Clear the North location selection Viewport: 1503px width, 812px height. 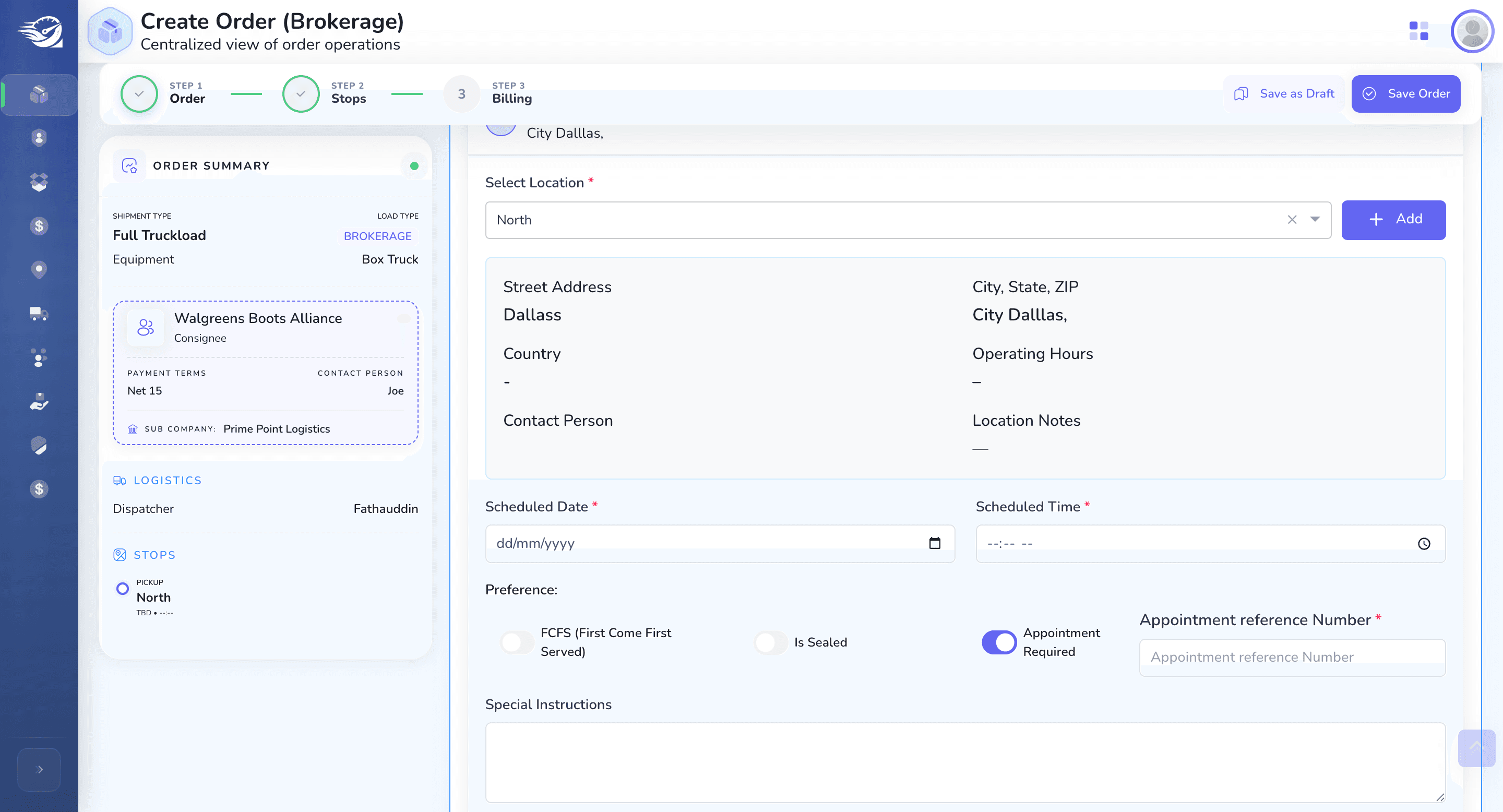coord(1292,219)
